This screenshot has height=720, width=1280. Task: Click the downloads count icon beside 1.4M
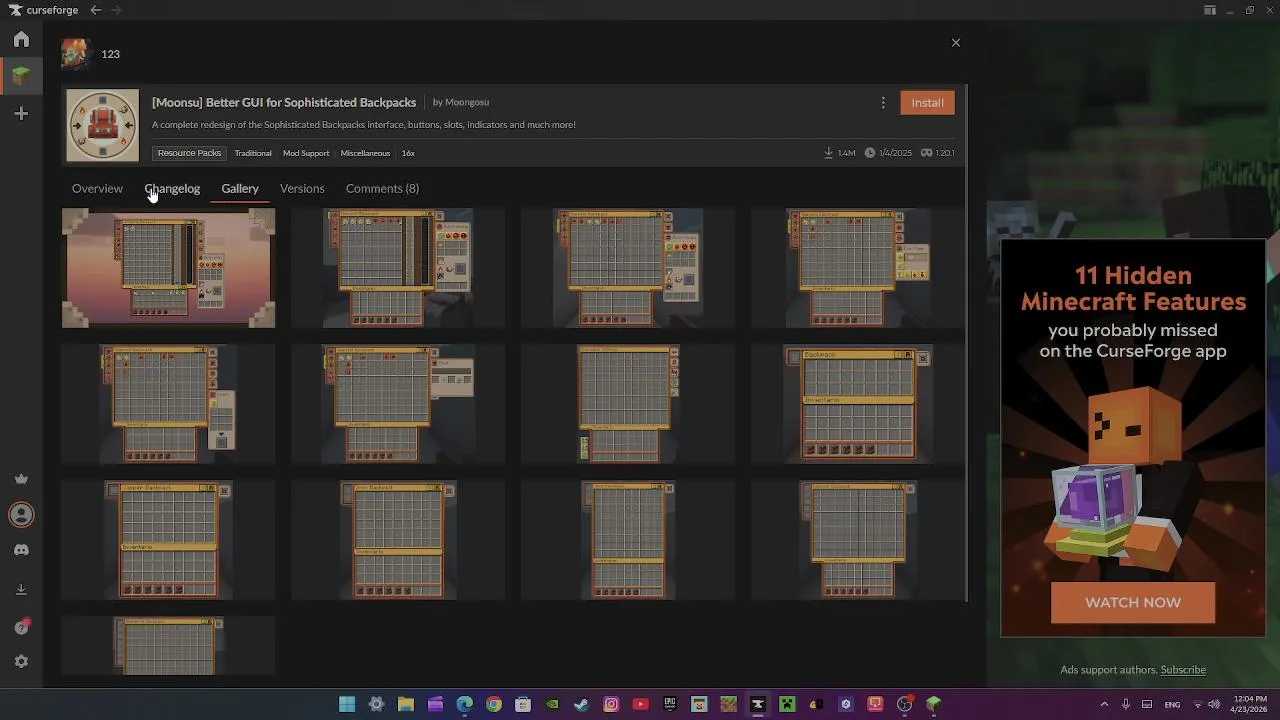pyautogui.click(x=829, y=153)
